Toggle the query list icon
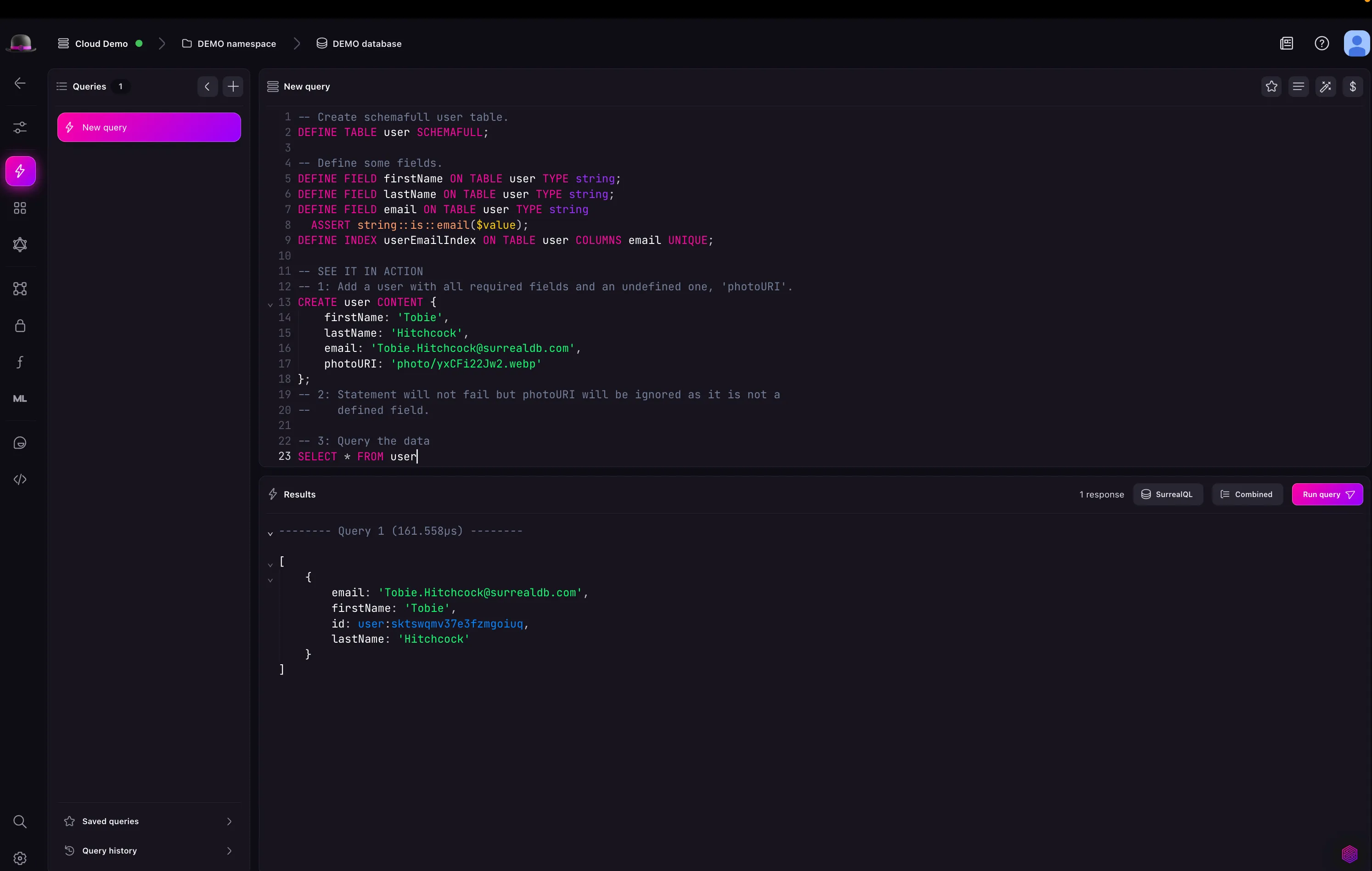 pos(1299,86)
